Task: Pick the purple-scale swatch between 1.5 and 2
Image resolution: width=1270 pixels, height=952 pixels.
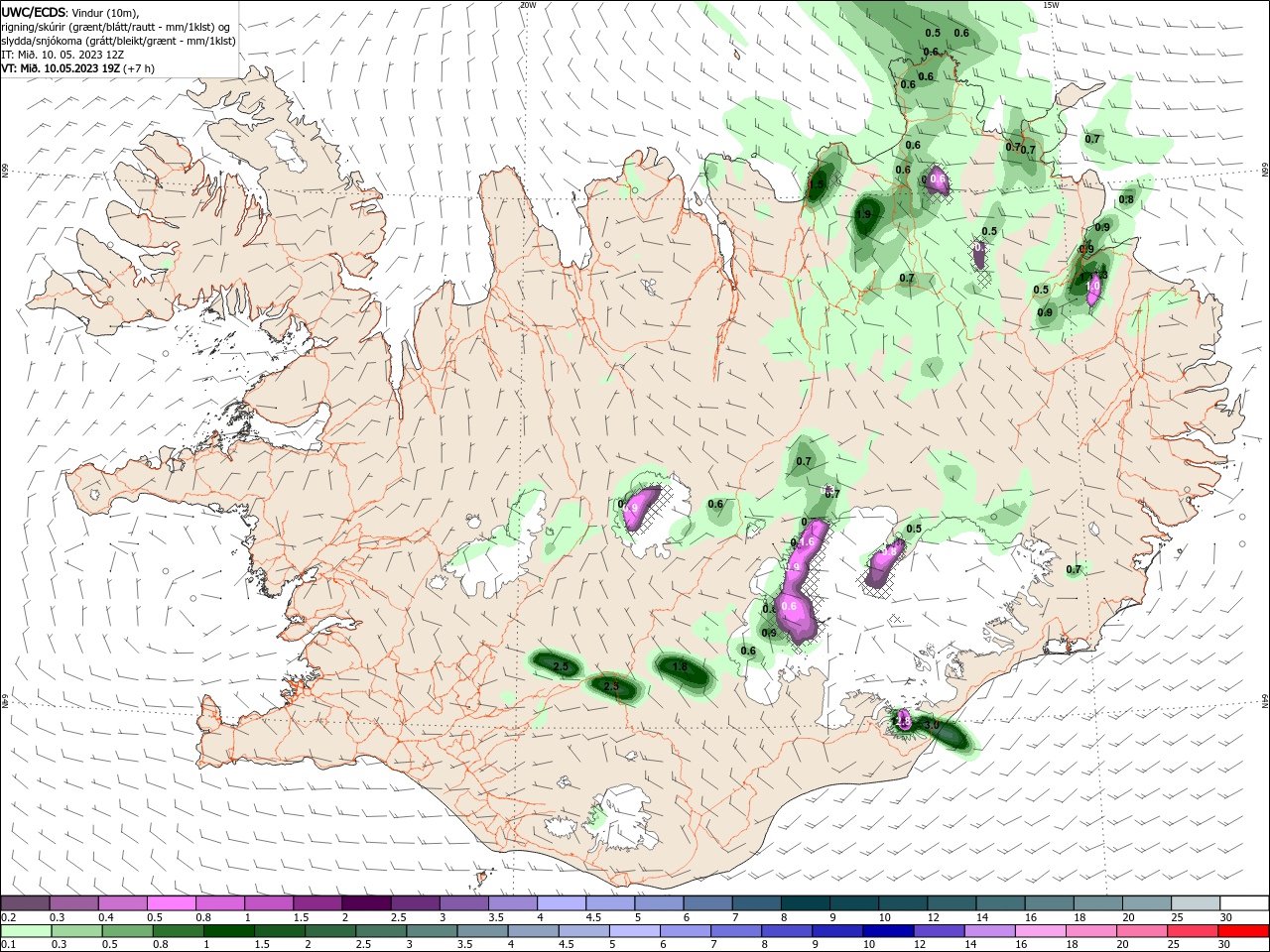Action: coord(317,903)
